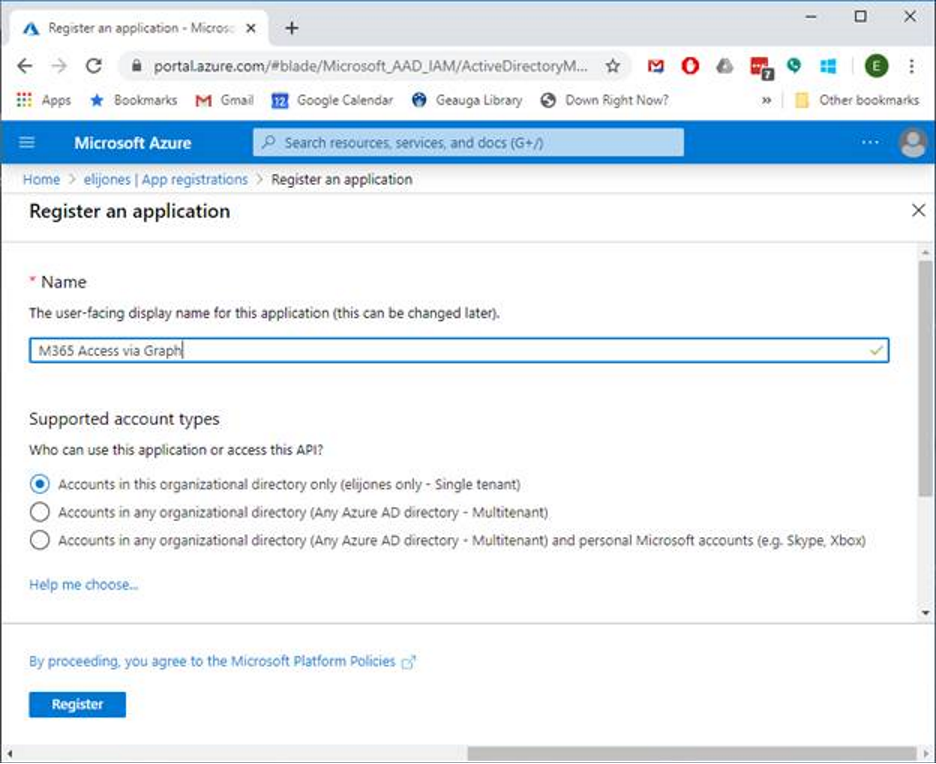Bookmark this page with the star icon
The width and height of the screenshot is (936, 764).
pos(613,66)
